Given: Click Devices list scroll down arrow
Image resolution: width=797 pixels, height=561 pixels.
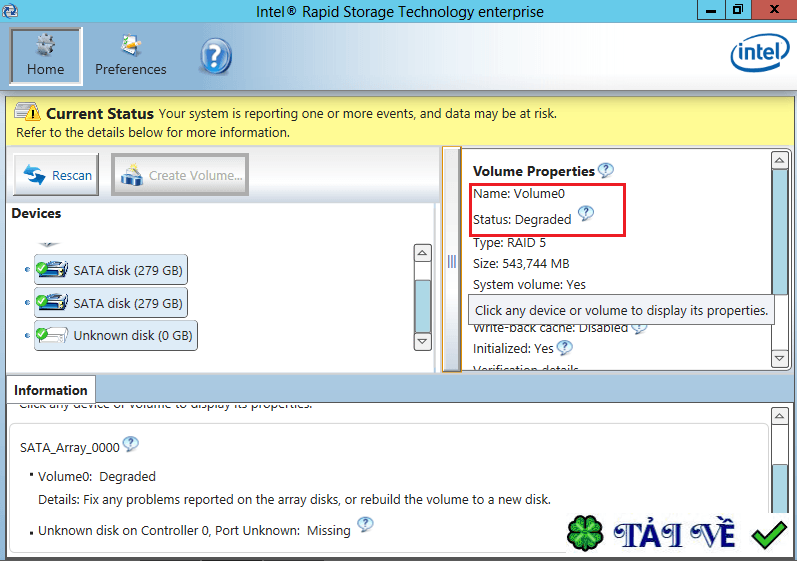Looking at the screenshot, I should pyautogui.click(x=422, y=341).
